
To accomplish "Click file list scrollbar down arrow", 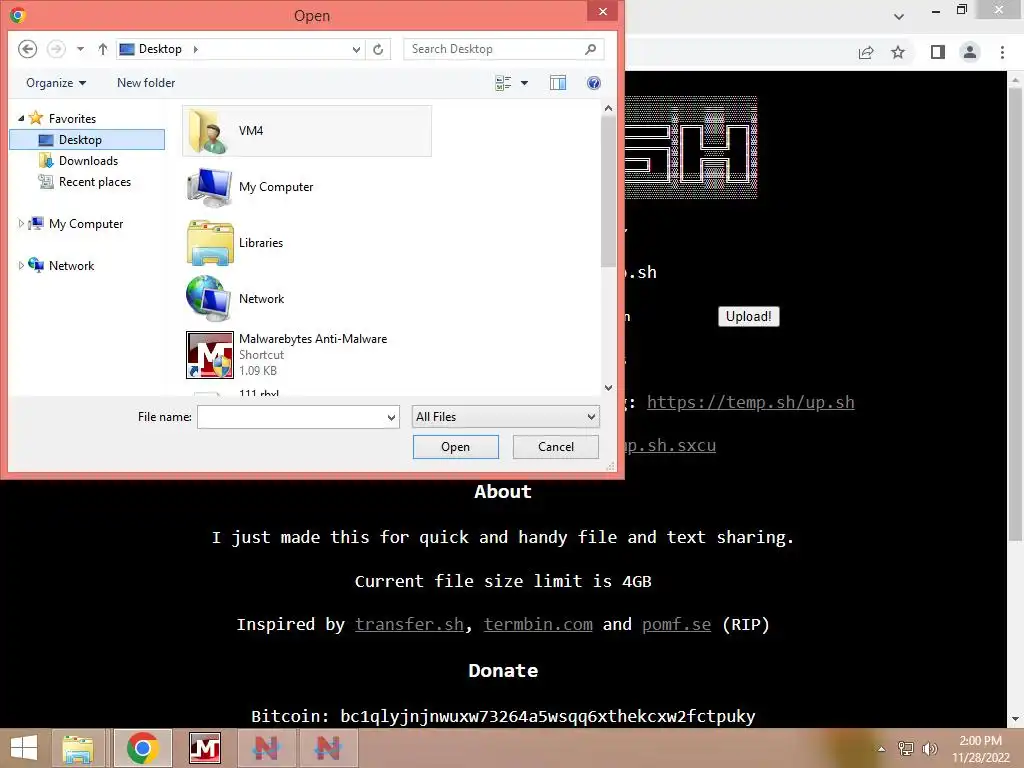I will click(x=609, y=387).
